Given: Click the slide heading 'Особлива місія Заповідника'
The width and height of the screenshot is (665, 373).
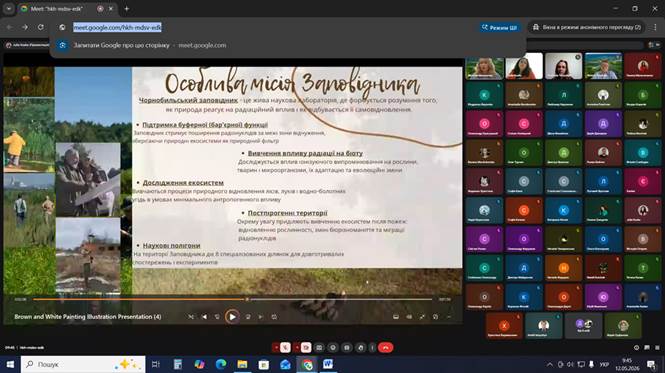Looking at the screenshot, I should (292, 83).
